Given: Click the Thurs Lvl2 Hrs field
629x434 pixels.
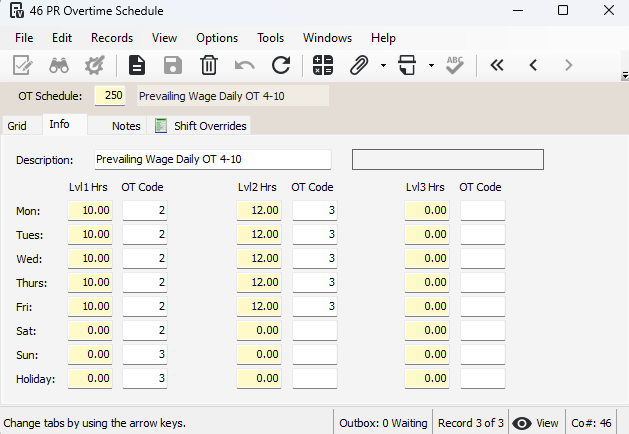Looking at the screenshot, I should pyautogui.click(x=259, y=282).
